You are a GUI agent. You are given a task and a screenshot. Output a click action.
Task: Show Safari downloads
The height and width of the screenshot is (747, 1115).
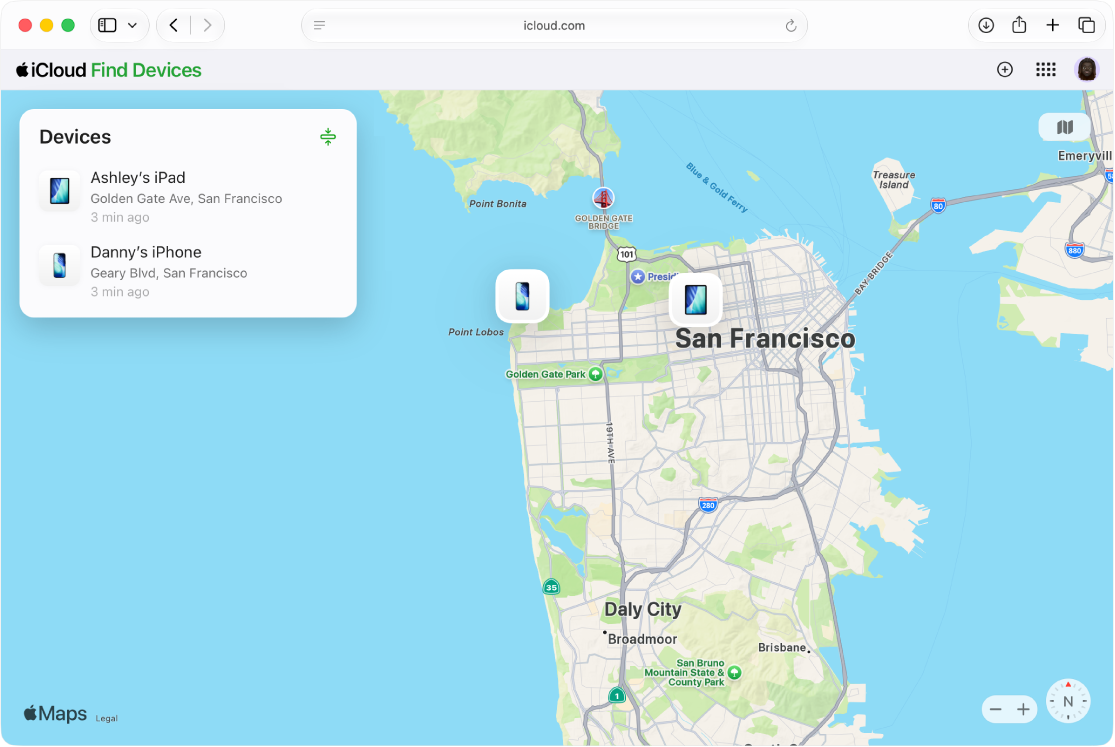click(x=986, y=26)
